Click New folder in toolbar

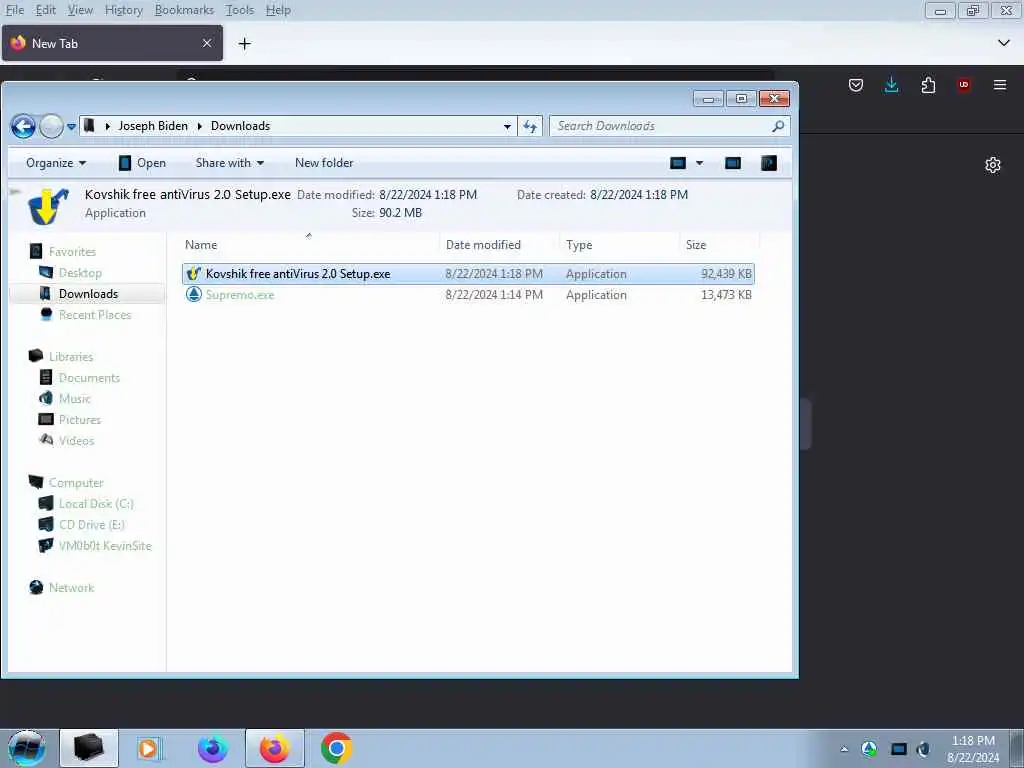click(324, 163)
